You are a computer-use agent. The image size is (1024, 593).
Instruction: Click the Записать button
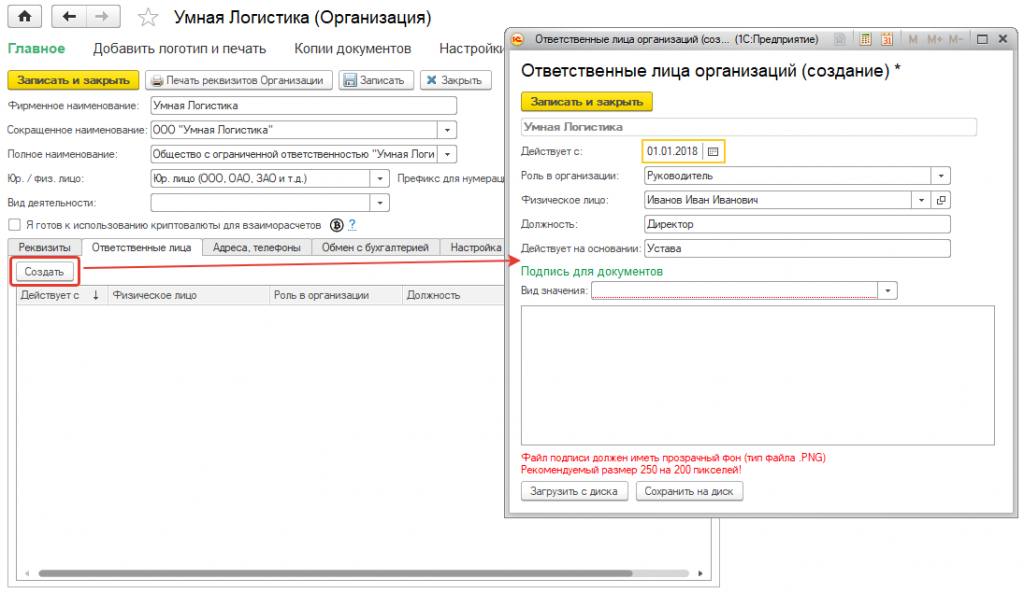[376, 80]
